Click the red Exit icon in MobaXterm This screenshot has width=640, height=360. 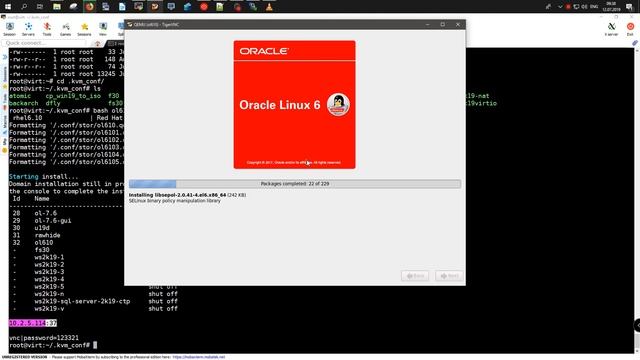pos(630,29)
